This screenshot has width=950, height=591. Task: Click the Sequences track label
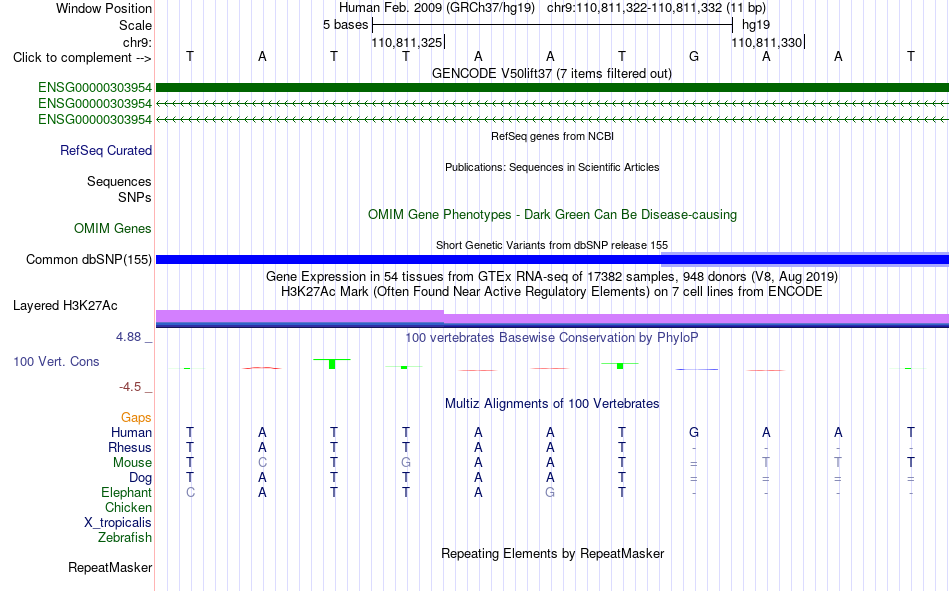pyautogui.click(x=119, y=181)
